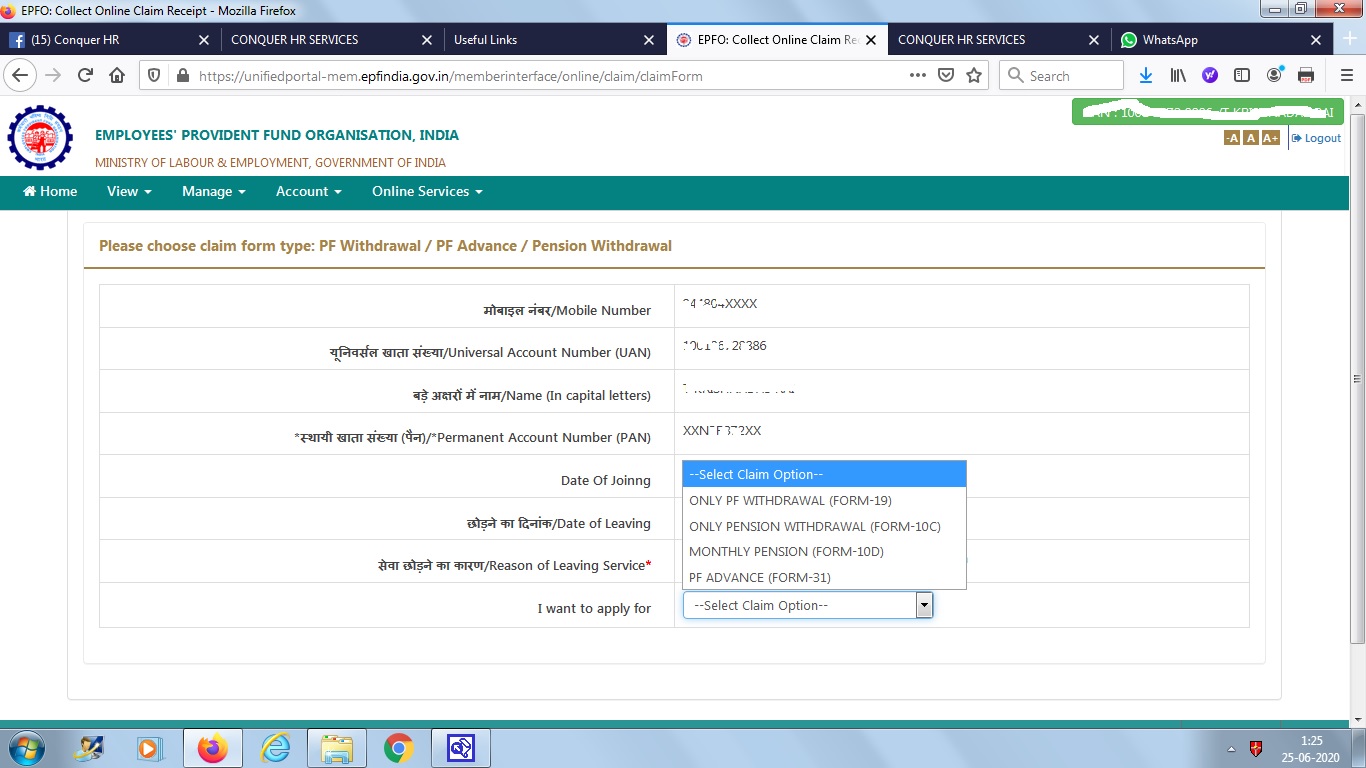
Task: Click the Universal Account Number (UAN) label
Action: coord(491,352)
